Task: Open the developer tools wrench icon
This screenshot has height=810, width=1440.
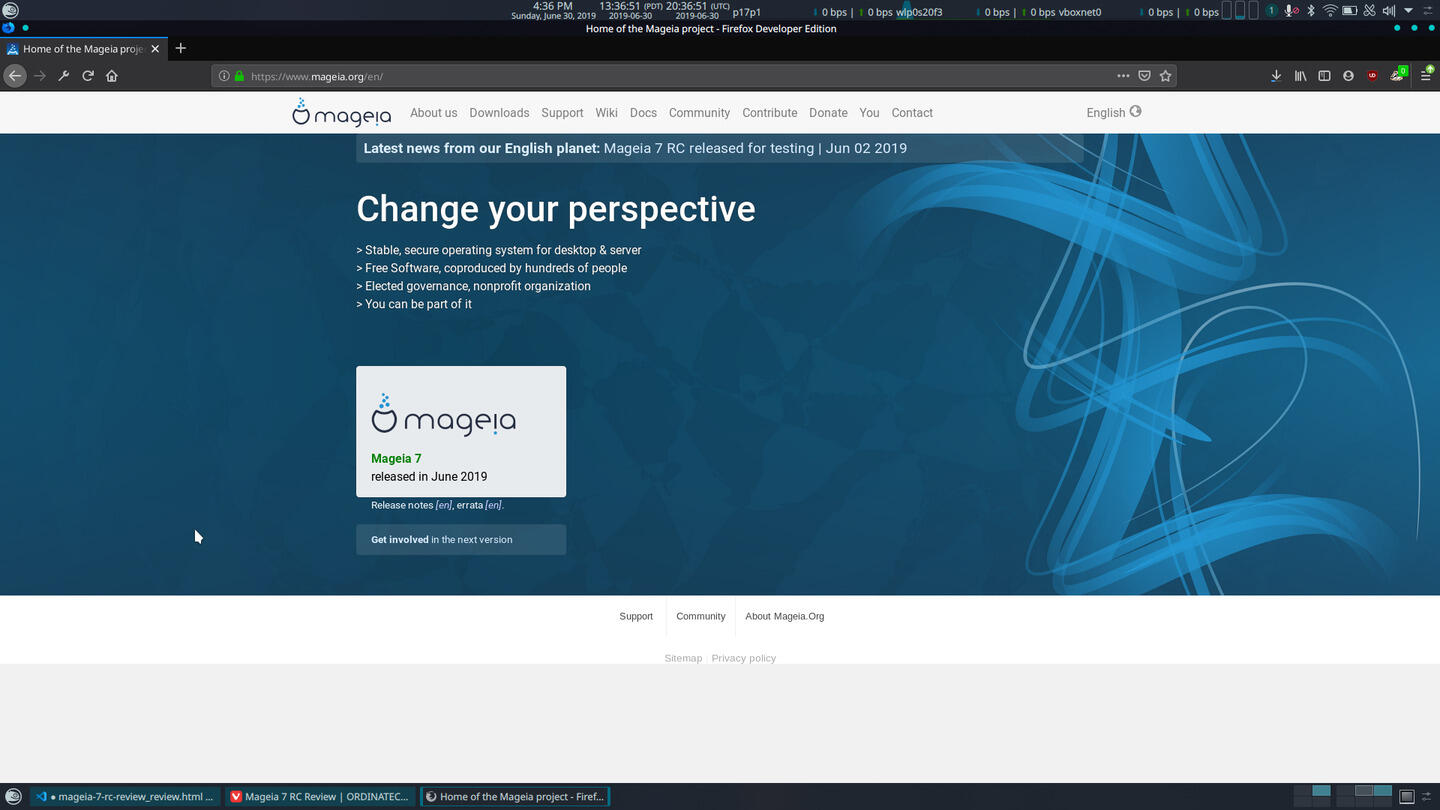Action: pos(64,76)
